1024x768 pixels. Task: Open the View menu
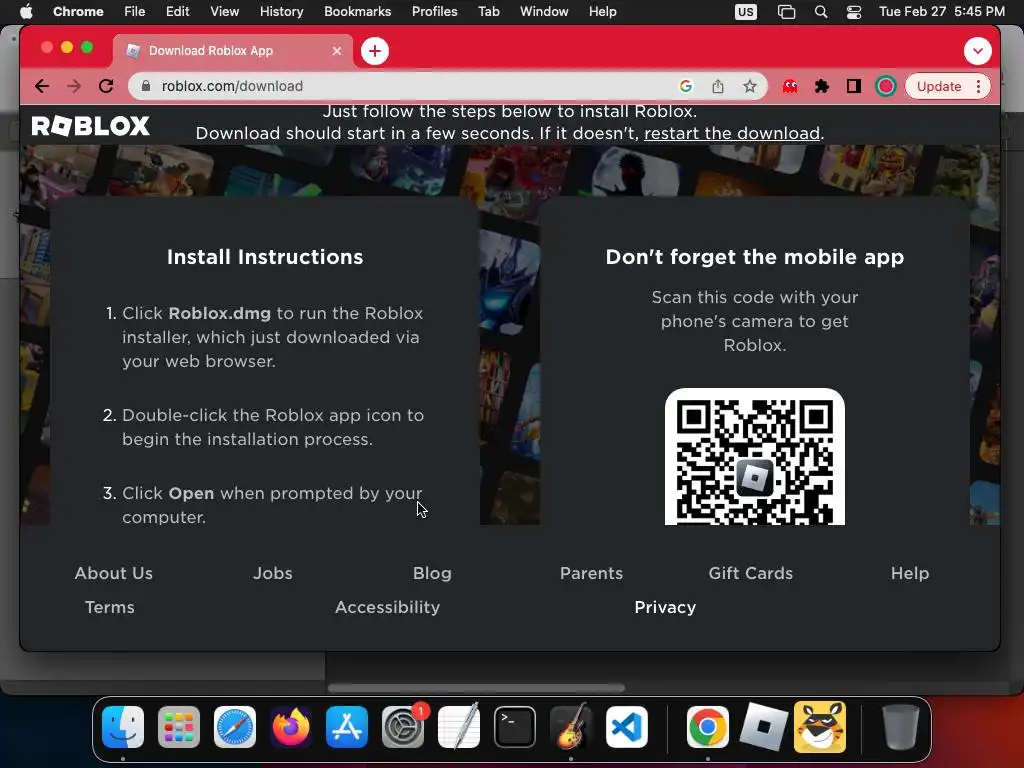coord(225,12)
